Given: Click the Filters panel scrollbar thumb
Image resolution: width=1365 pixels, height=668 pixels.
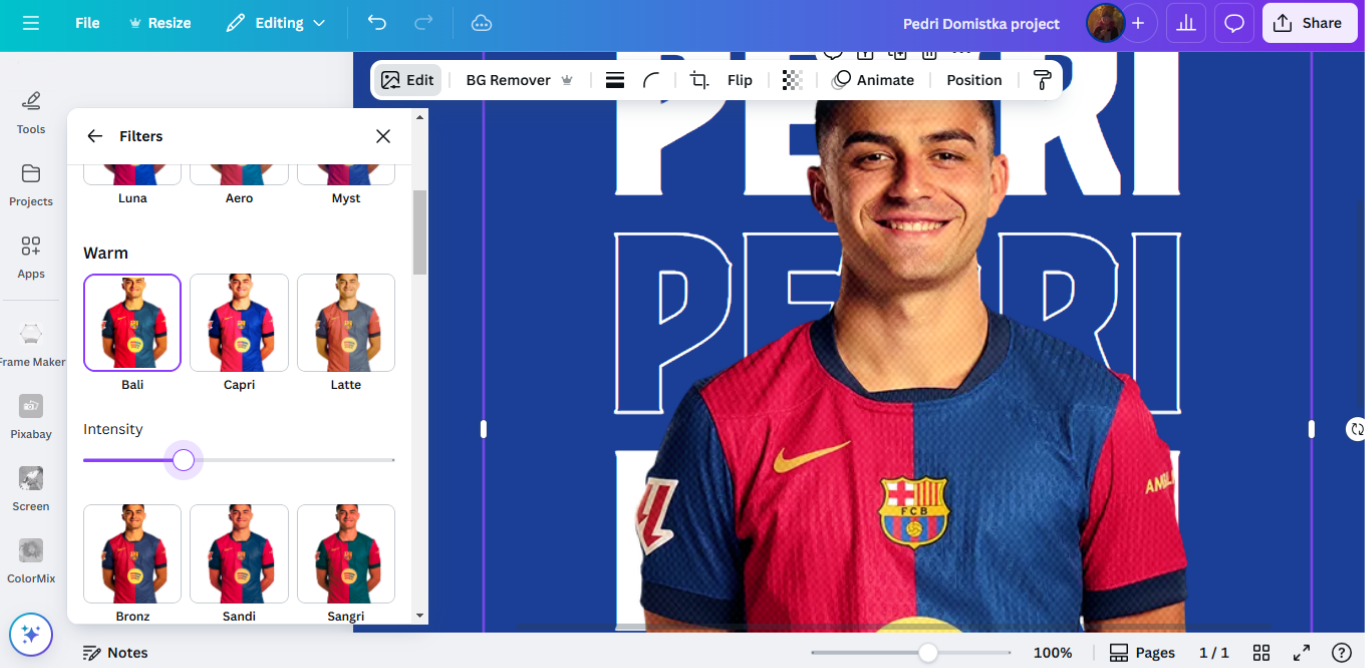Looking at the screenshot, I should tap(420, 232).
